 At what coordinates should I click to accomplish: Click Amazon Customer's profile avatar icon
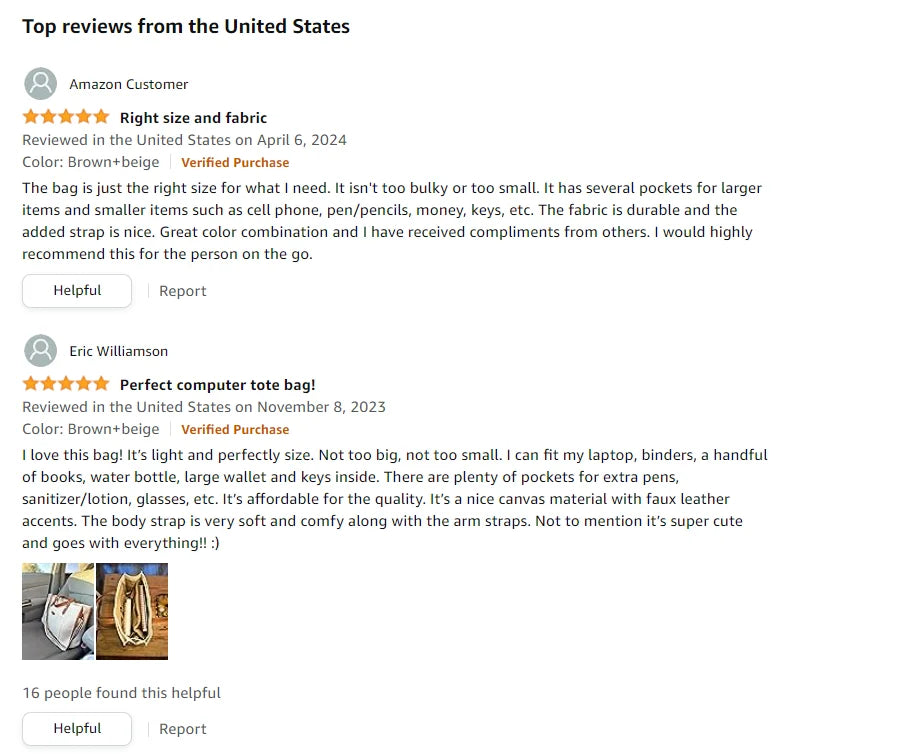coord(40,84)
